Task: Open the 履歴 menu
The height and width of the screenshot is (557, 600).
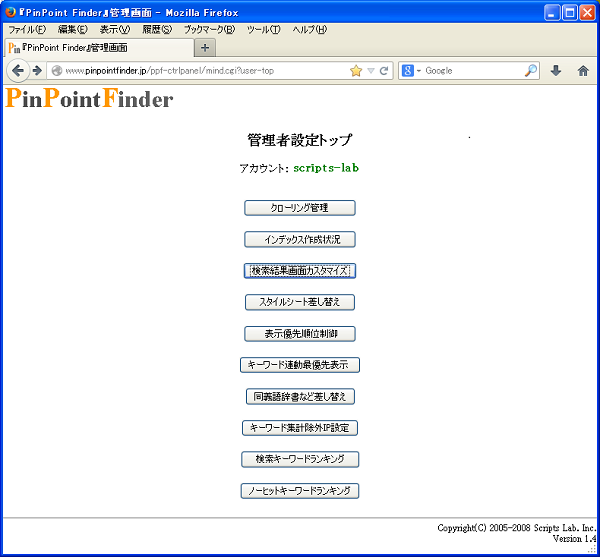Action: tap(157, 29)
